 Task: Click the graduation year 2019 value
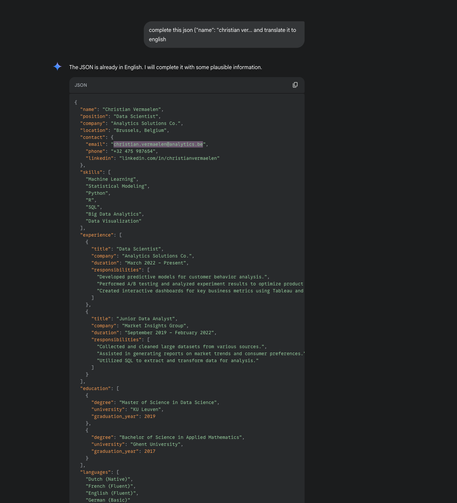150,416
